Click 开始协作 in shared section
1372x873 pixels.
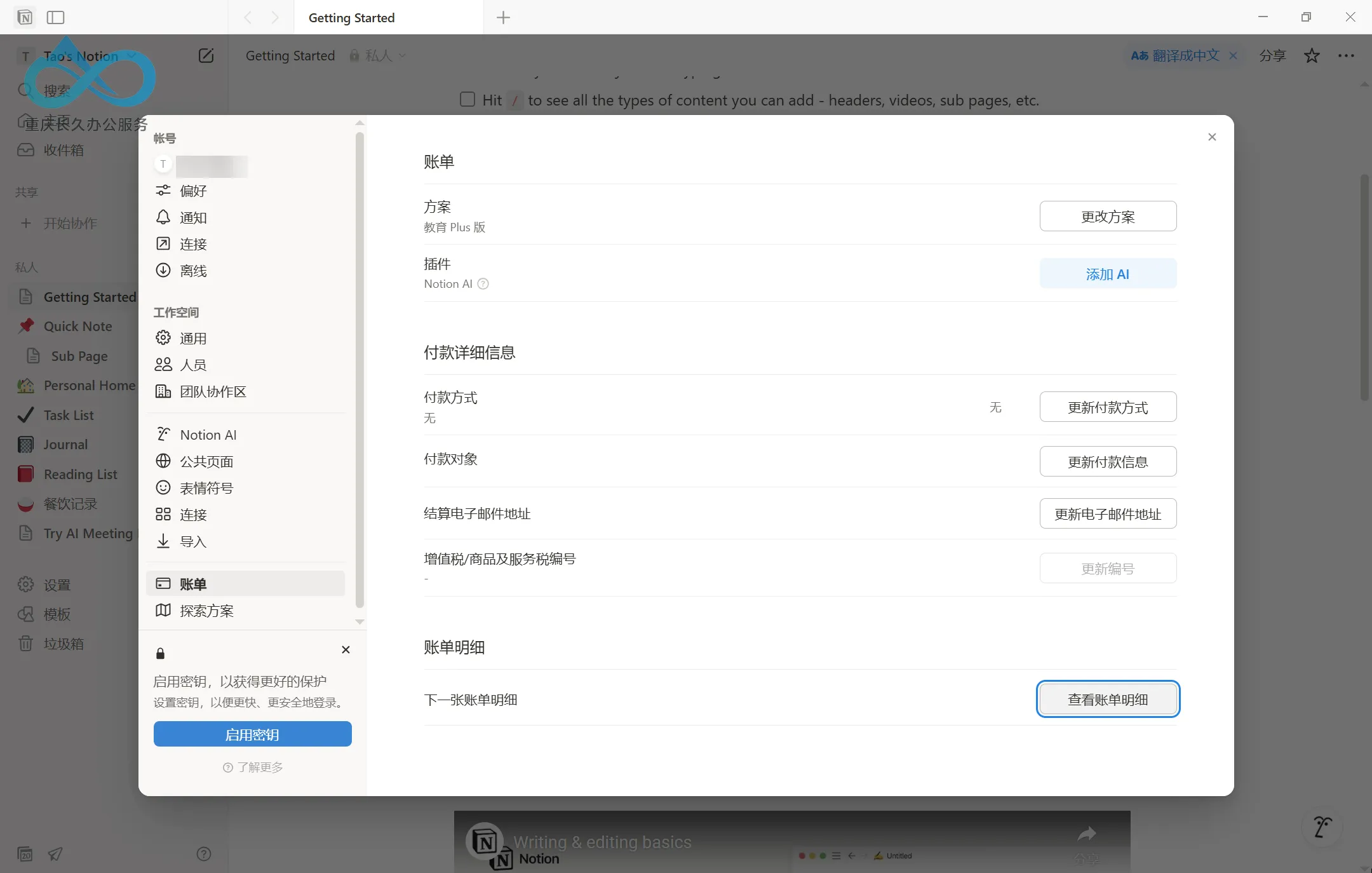[70, 223]
